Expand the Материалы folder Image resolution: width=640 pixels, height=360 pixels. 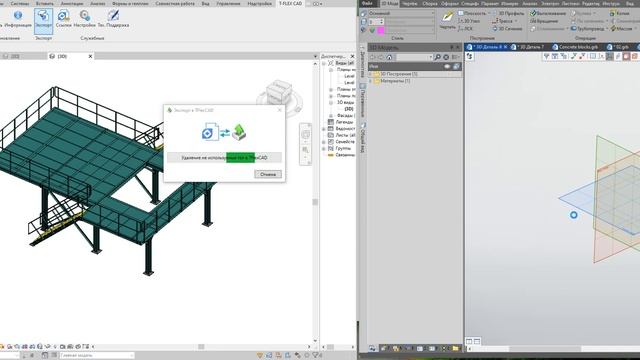point(371,81)
